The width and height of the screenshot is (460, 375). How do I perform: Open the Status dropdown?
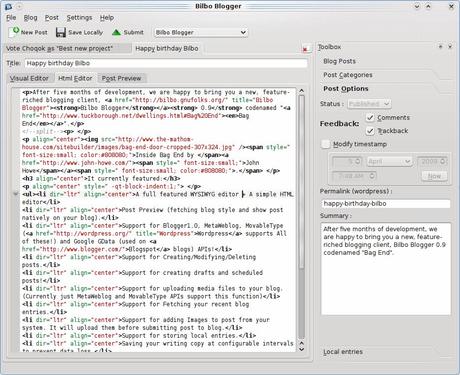pyautogui.click(x=369, y=104)
